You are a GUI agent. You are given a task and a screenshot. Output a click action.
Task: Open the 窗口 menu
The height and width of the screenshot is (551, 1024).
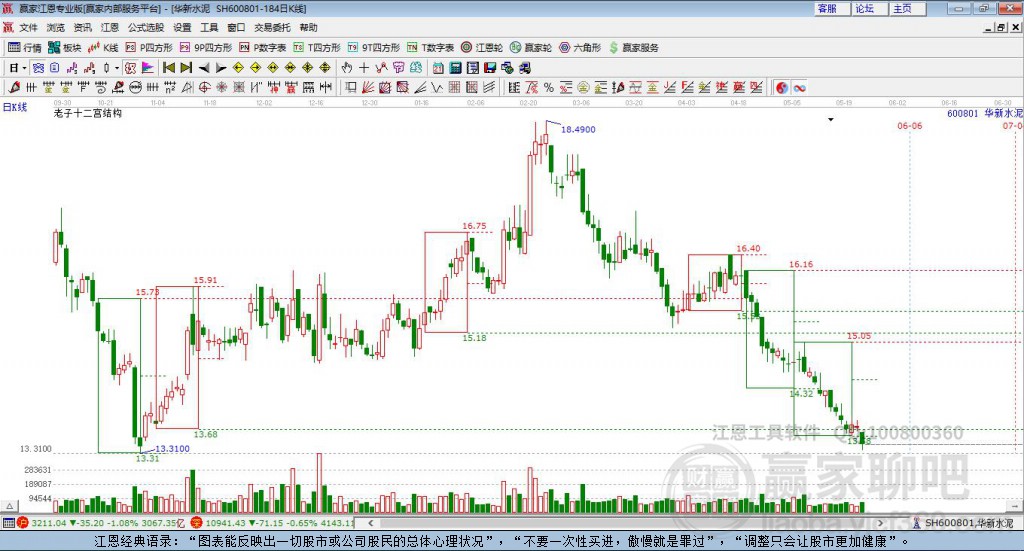click(236, 27)
